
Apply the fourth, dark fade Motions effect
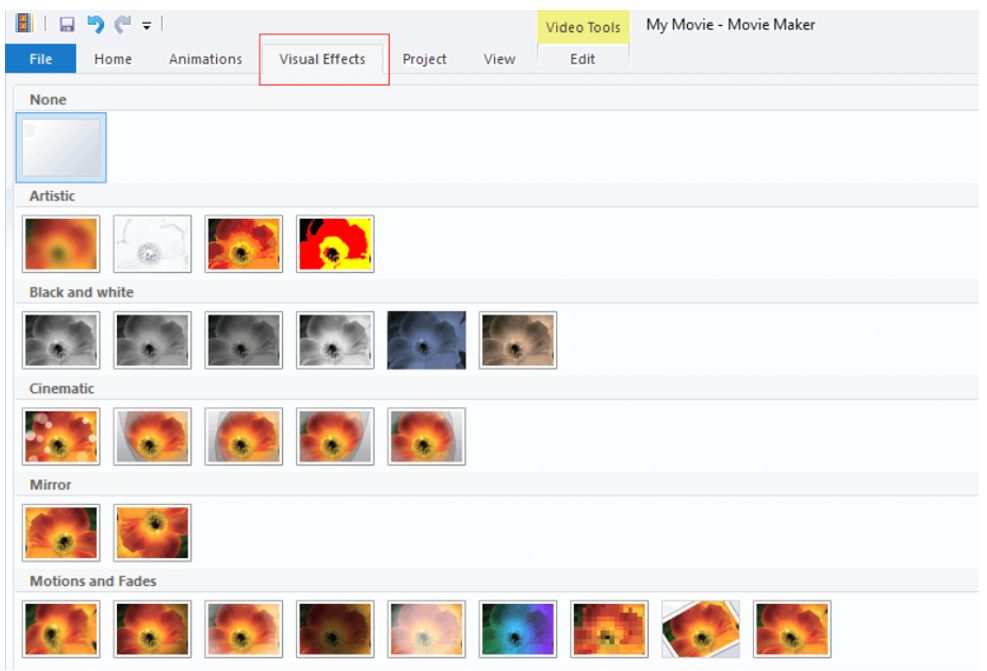[x=335, y=629]
